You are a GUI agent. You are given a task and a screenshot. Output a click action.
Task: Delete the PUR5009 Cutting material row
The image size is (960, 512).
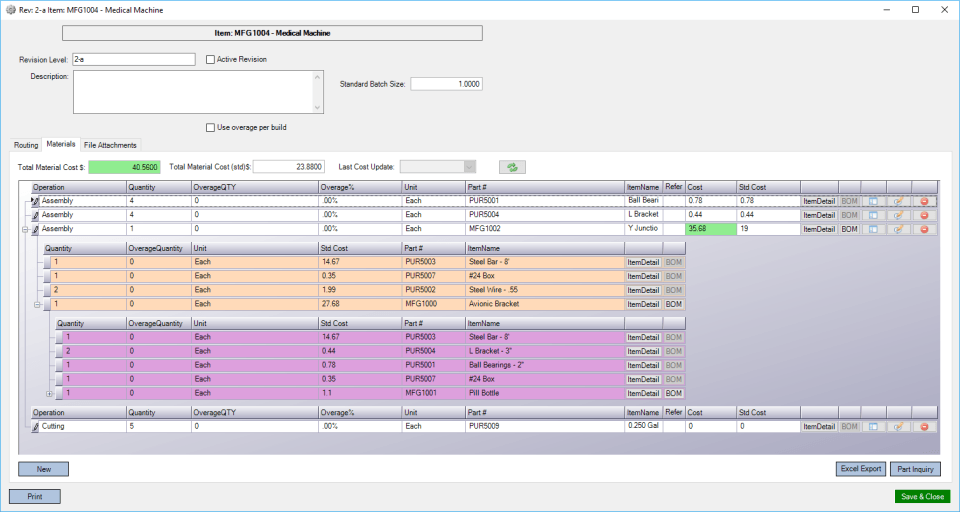click(924, 426)
